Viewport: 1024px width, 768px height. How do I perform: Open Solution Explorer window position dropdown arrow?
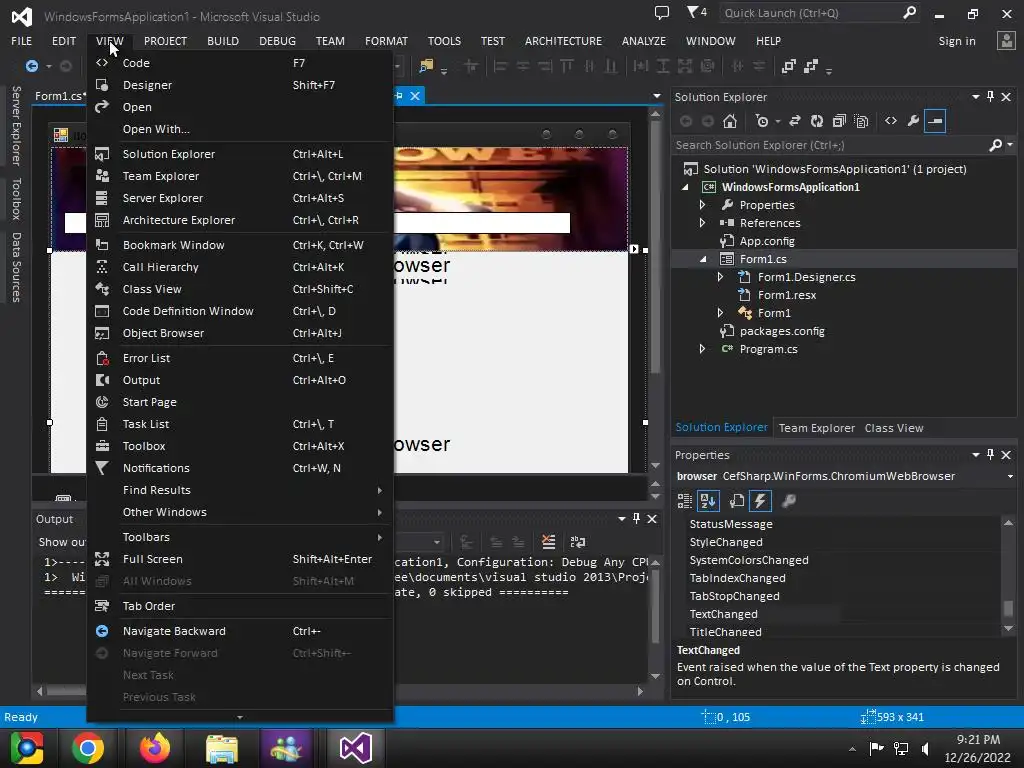click(976, 97)
